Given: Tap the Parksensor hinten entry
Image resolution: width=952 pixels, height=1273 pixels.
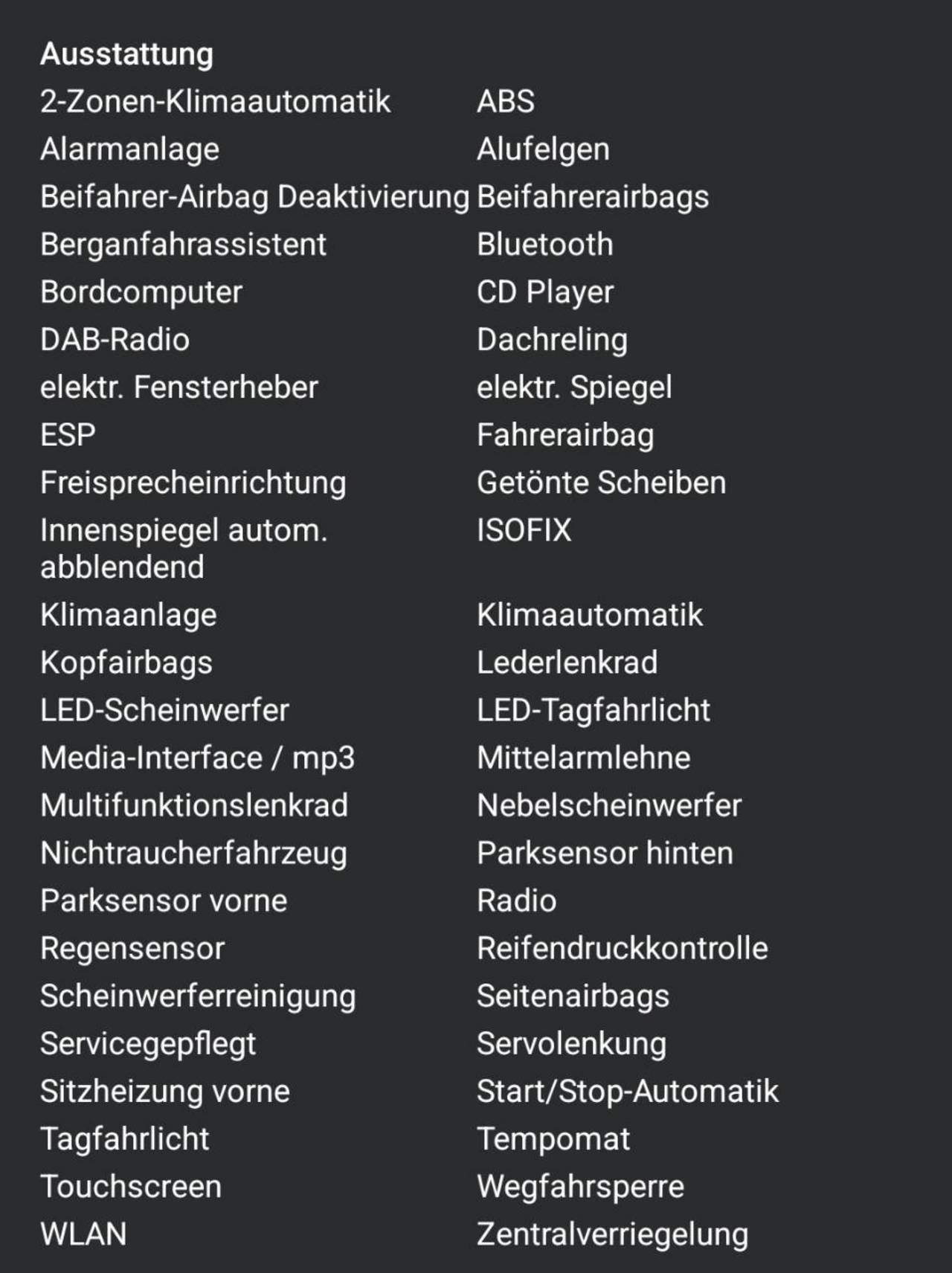Looking at the screenshot, I should 605,853.
